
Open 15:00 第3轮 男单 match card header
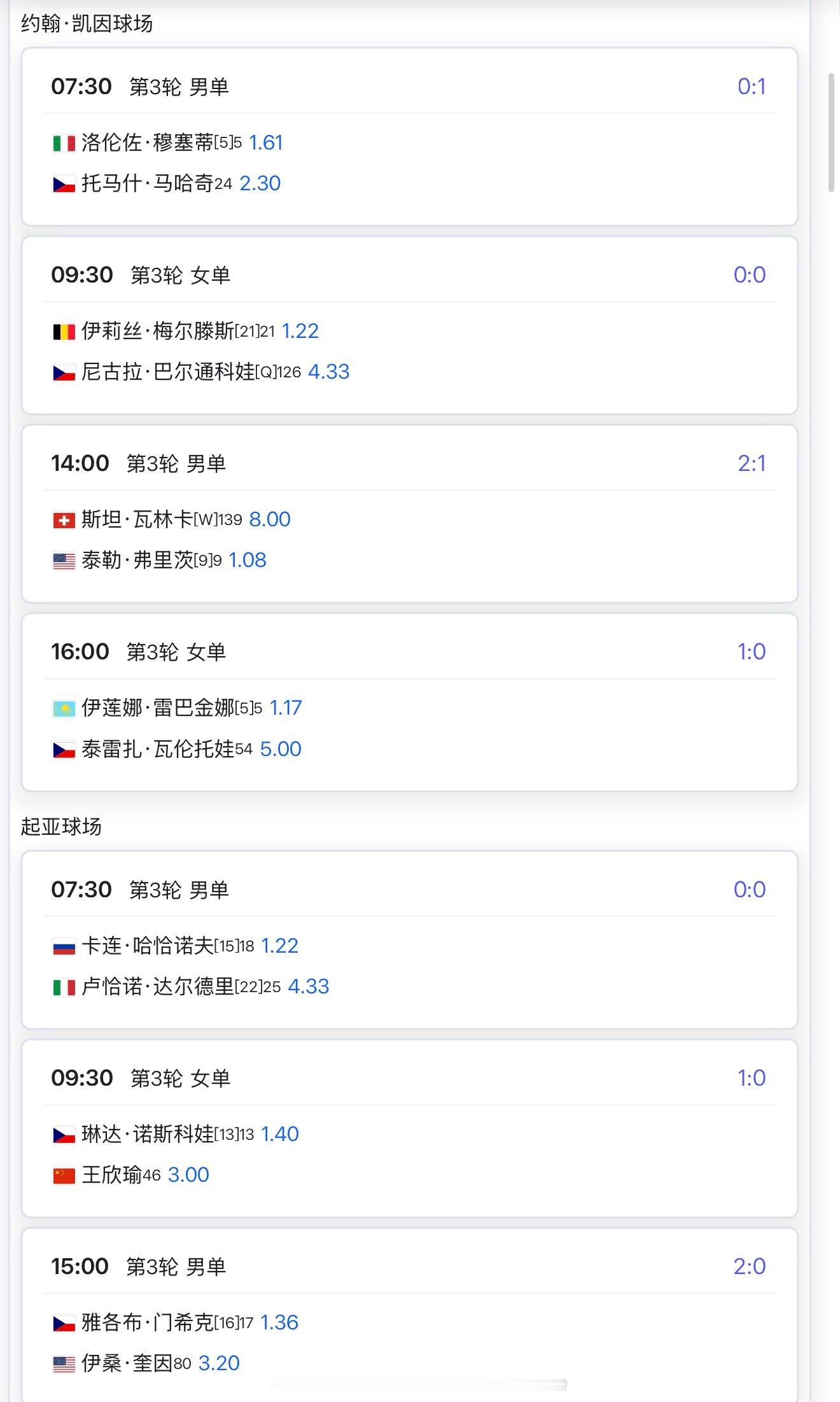409,1266
